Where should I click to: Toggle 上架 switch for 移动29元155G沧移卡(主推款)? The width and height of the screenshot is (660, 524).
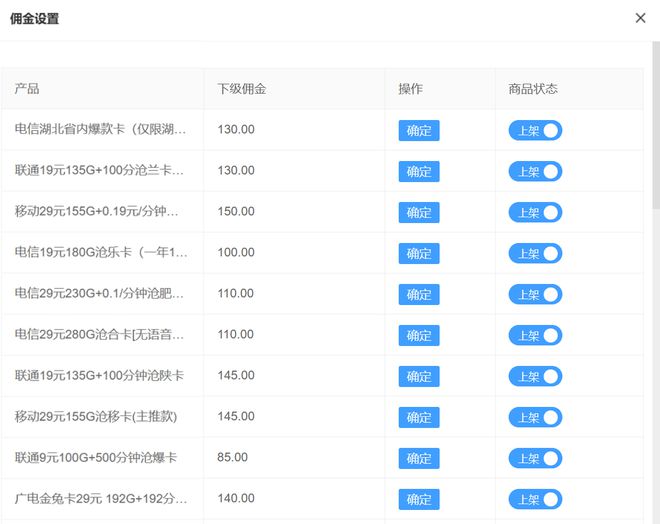tap(535, 418)
